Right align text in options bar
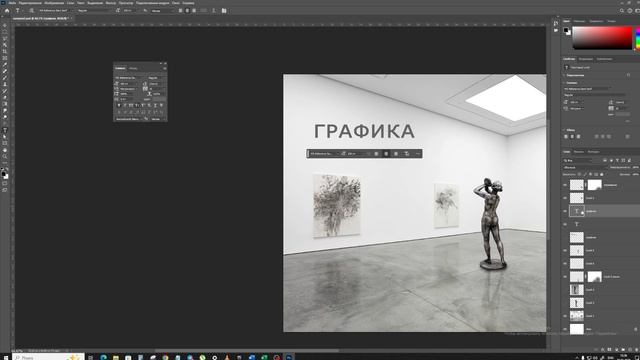Viewport: 640px width, 360px height. pos(194,11)
